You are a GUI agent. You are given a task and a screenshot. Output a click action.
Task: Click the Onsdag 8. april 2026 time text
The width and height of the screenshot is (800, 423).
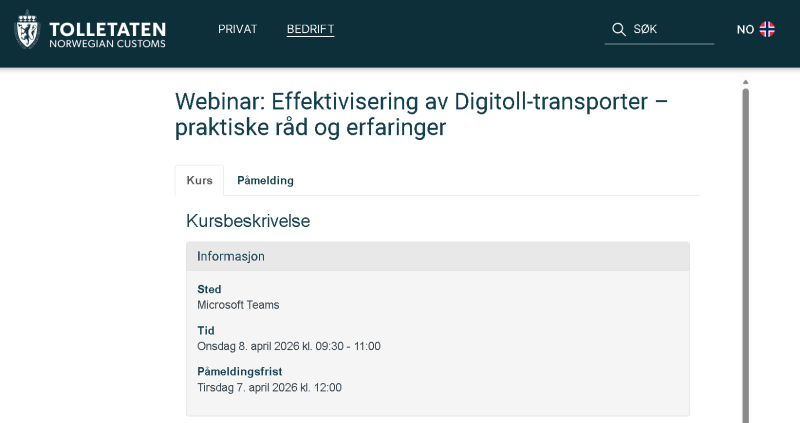coord(288,346)
